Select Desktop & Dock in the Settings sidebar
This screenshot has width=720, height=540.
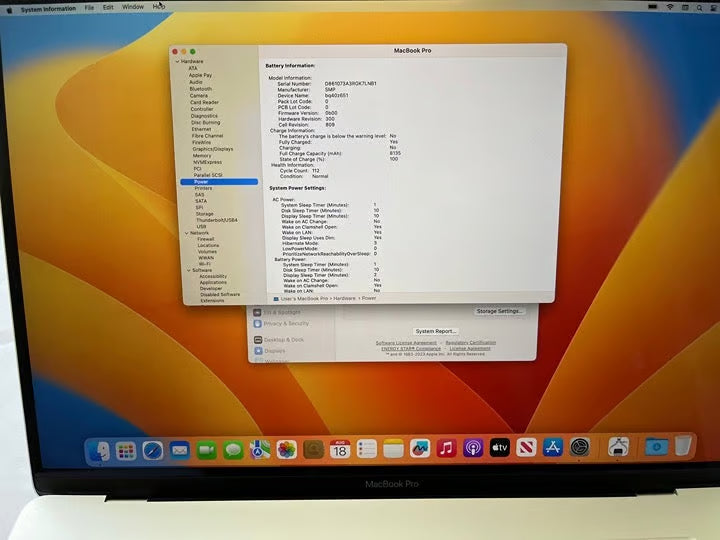(284, 340)
